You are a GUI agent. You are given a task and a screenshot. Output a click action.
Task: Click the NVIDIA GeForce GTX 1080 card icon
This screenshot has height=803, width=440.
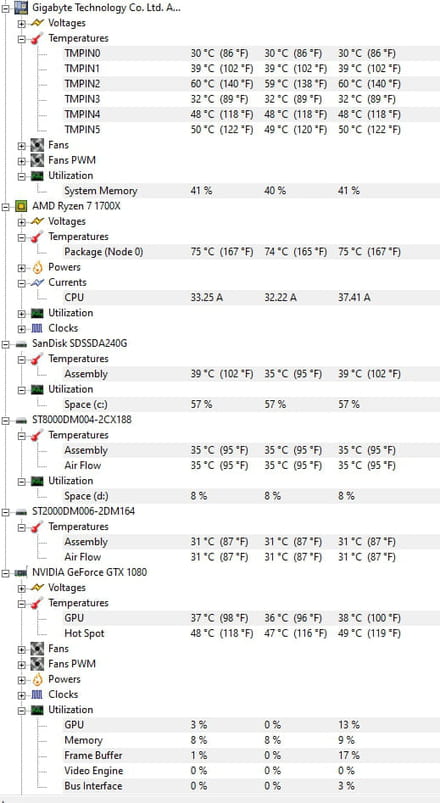21,572
